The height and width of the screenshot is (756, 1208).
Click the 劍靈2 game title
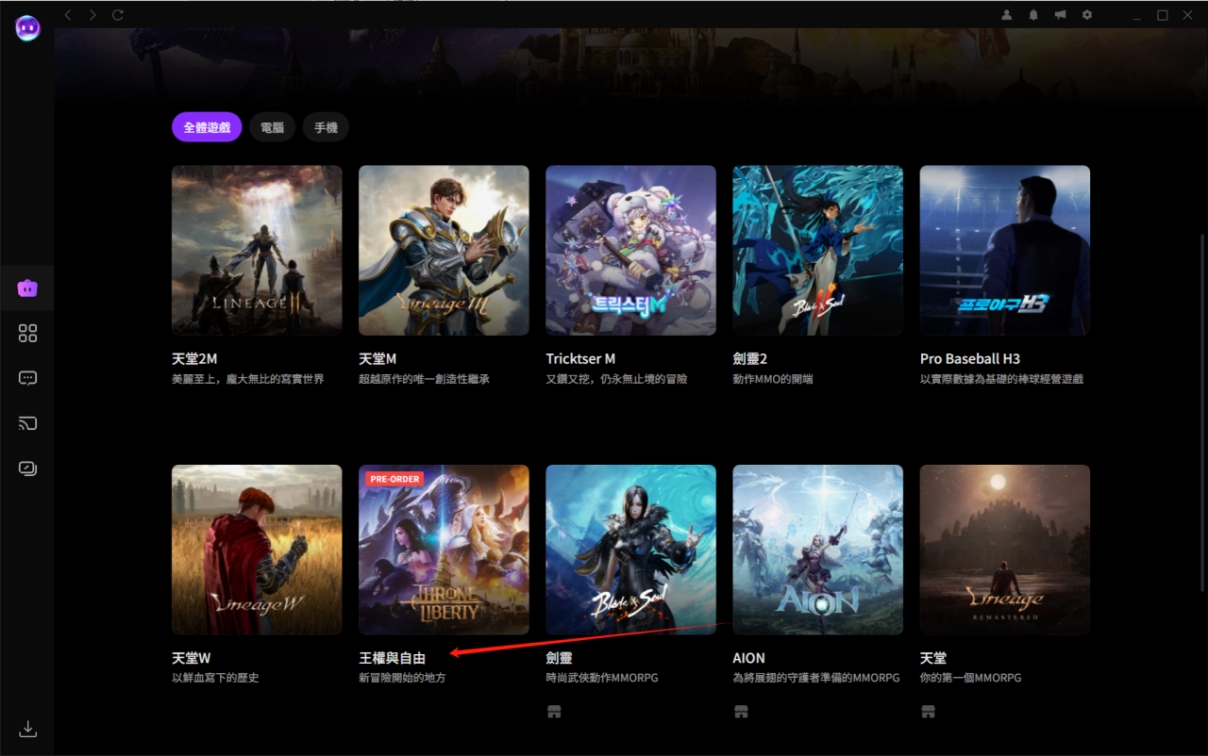tap(750, 358)
